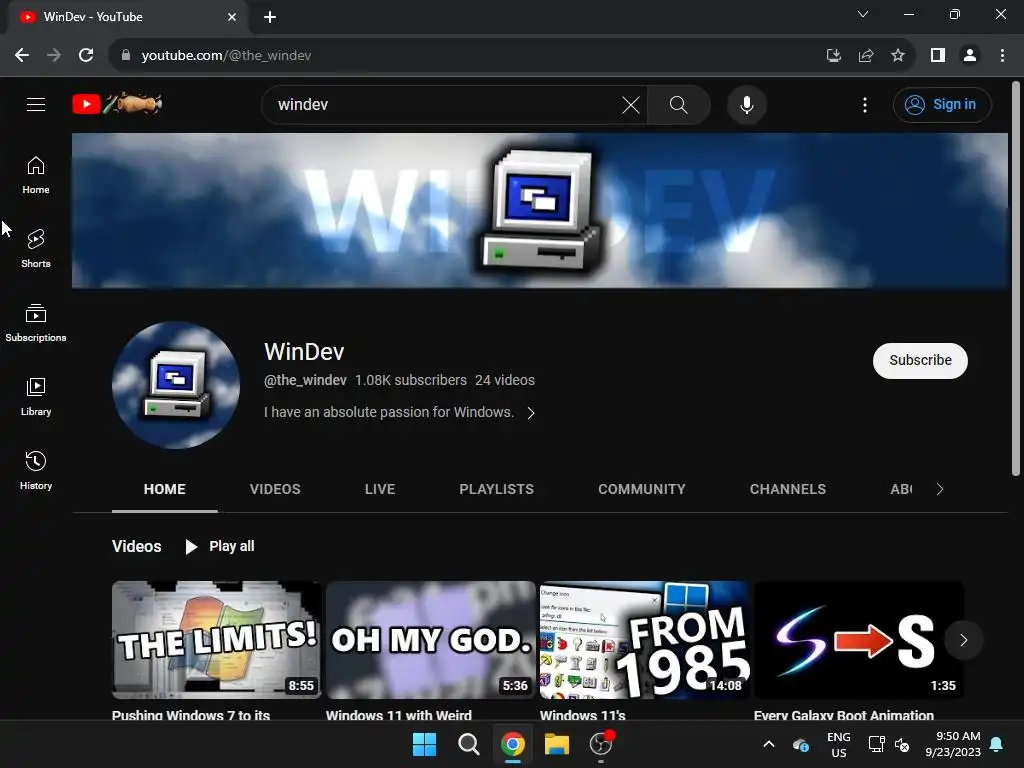The width and height of the screenshot is (1024, 768).
Task: Click the Chrome icon in the taskbar
Action: 513,744
